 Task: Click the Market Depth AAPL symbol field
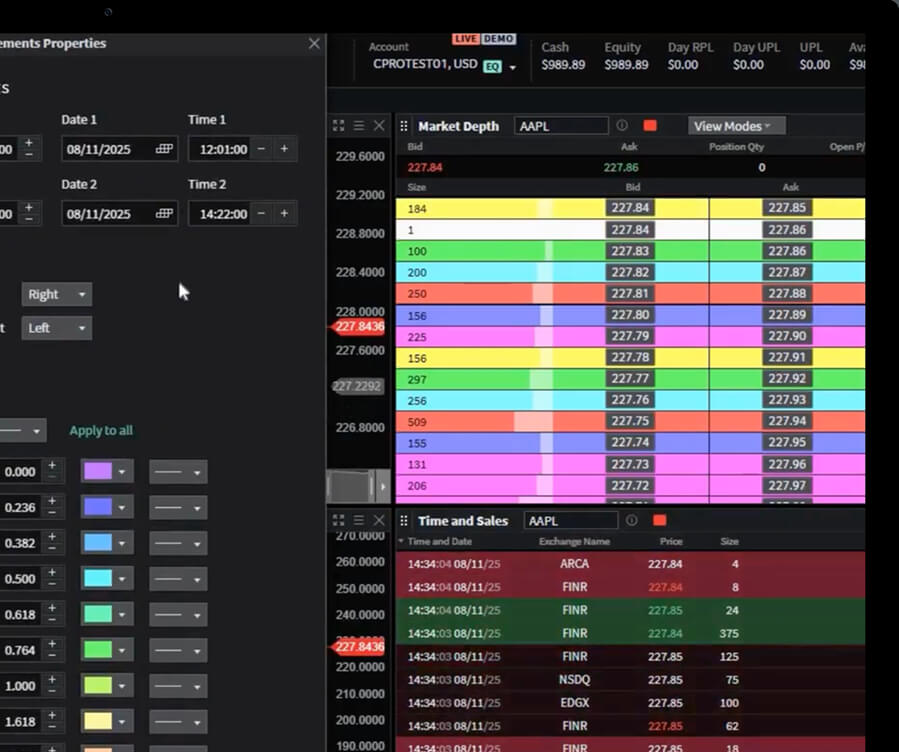560,126
